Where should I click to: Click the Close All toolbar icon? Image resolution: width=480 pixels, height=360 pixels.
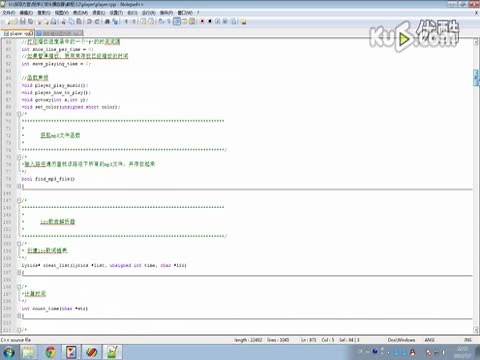pos(46,21)
